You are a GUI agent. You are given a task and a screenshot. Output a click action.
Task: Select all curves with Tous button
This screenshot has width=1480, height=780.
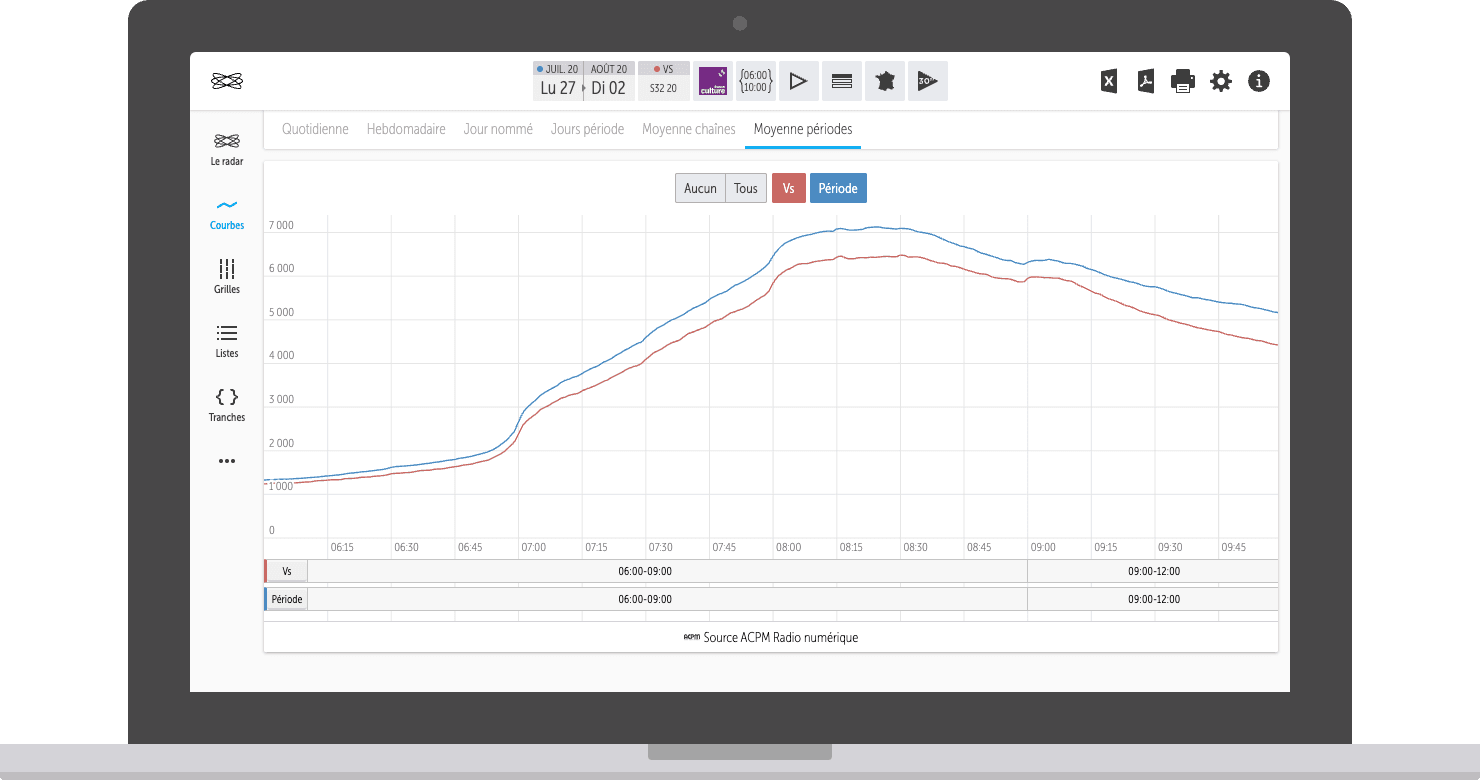[746, 188]
